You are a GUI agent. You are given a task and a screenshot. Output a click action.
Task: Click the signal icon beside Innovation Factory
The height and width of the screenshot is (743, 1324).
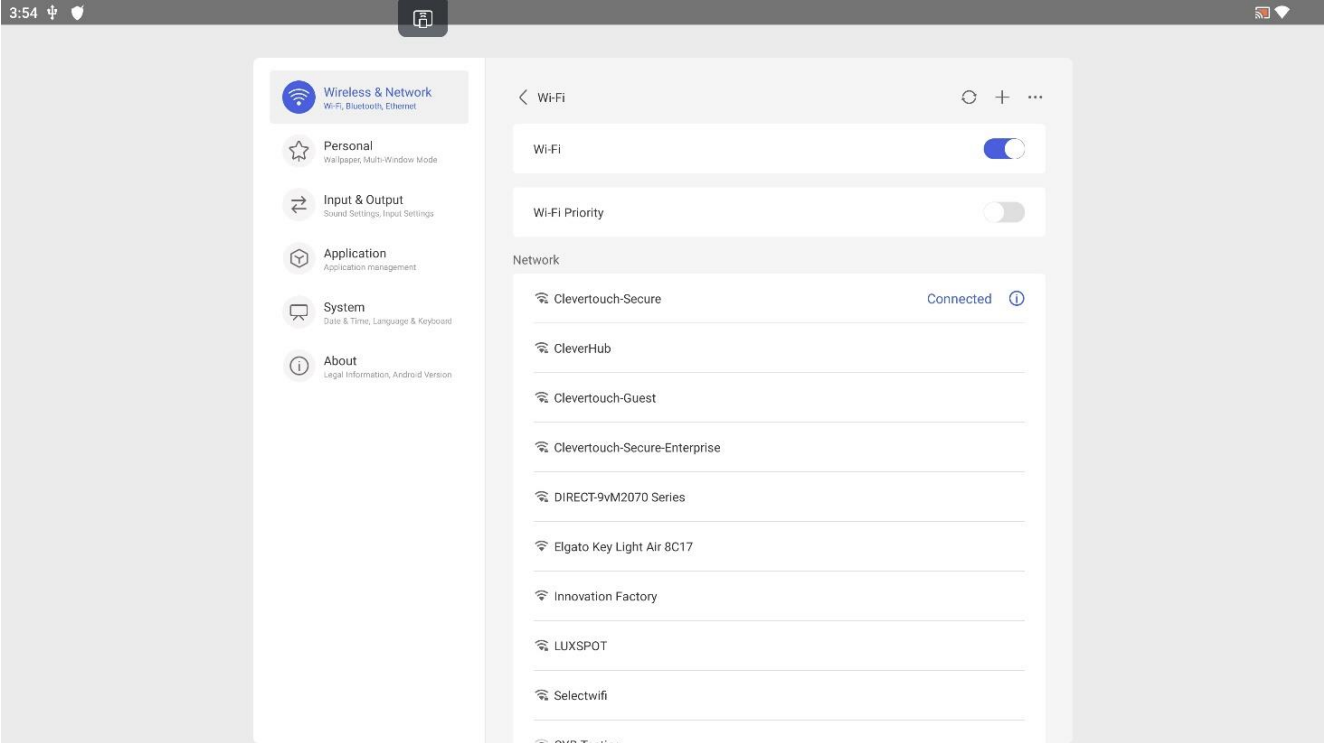click(542, 597)
